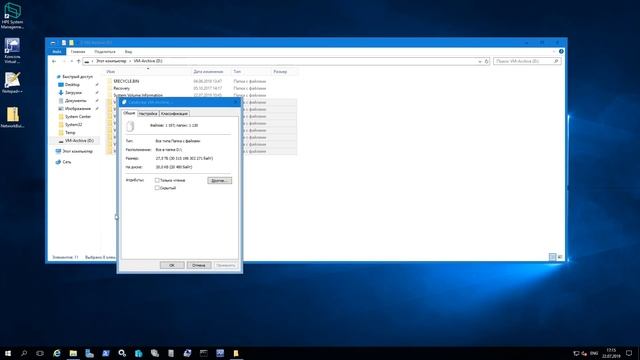Sort by the Имя column header

[147, 72]
